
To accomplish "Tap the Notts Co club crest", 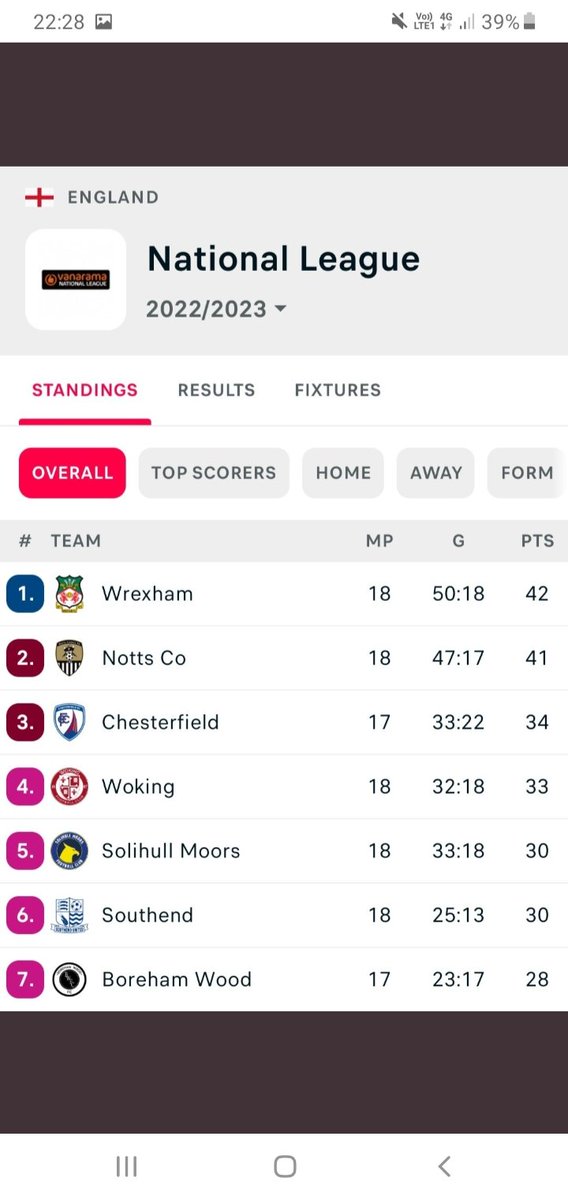I will click(x=70, y=658).
